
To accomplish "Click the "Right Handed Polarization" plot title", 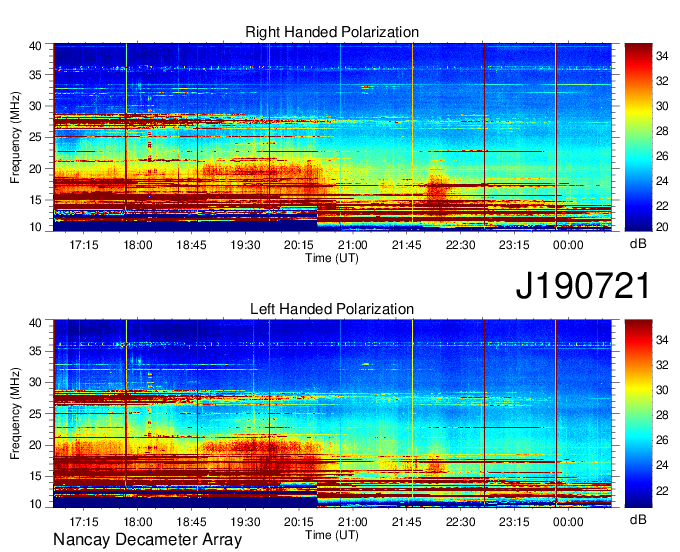I will (x=332, y=32).
